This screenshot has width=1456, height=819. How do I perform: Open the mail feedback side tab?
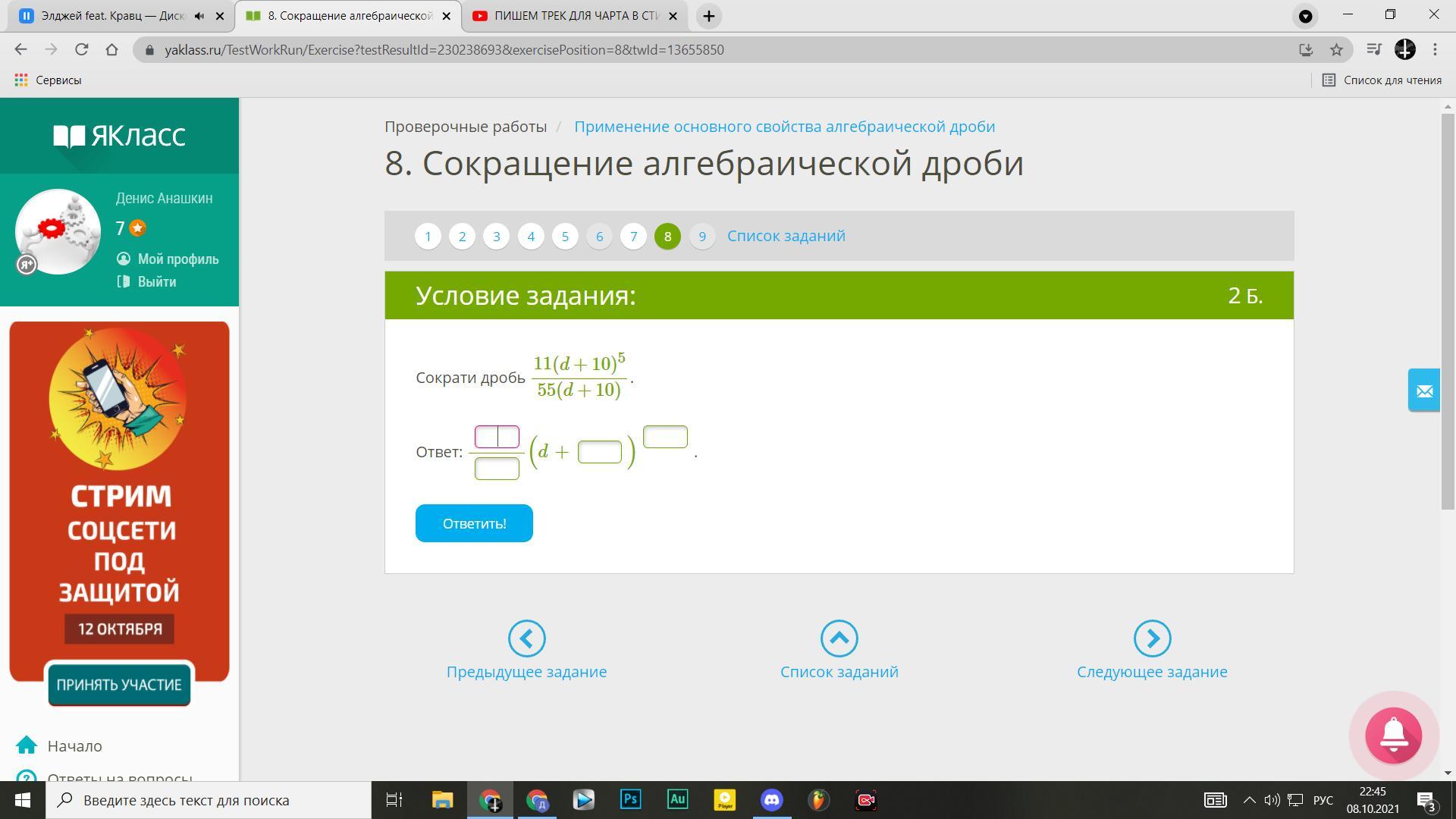(x=1423, y=391)
